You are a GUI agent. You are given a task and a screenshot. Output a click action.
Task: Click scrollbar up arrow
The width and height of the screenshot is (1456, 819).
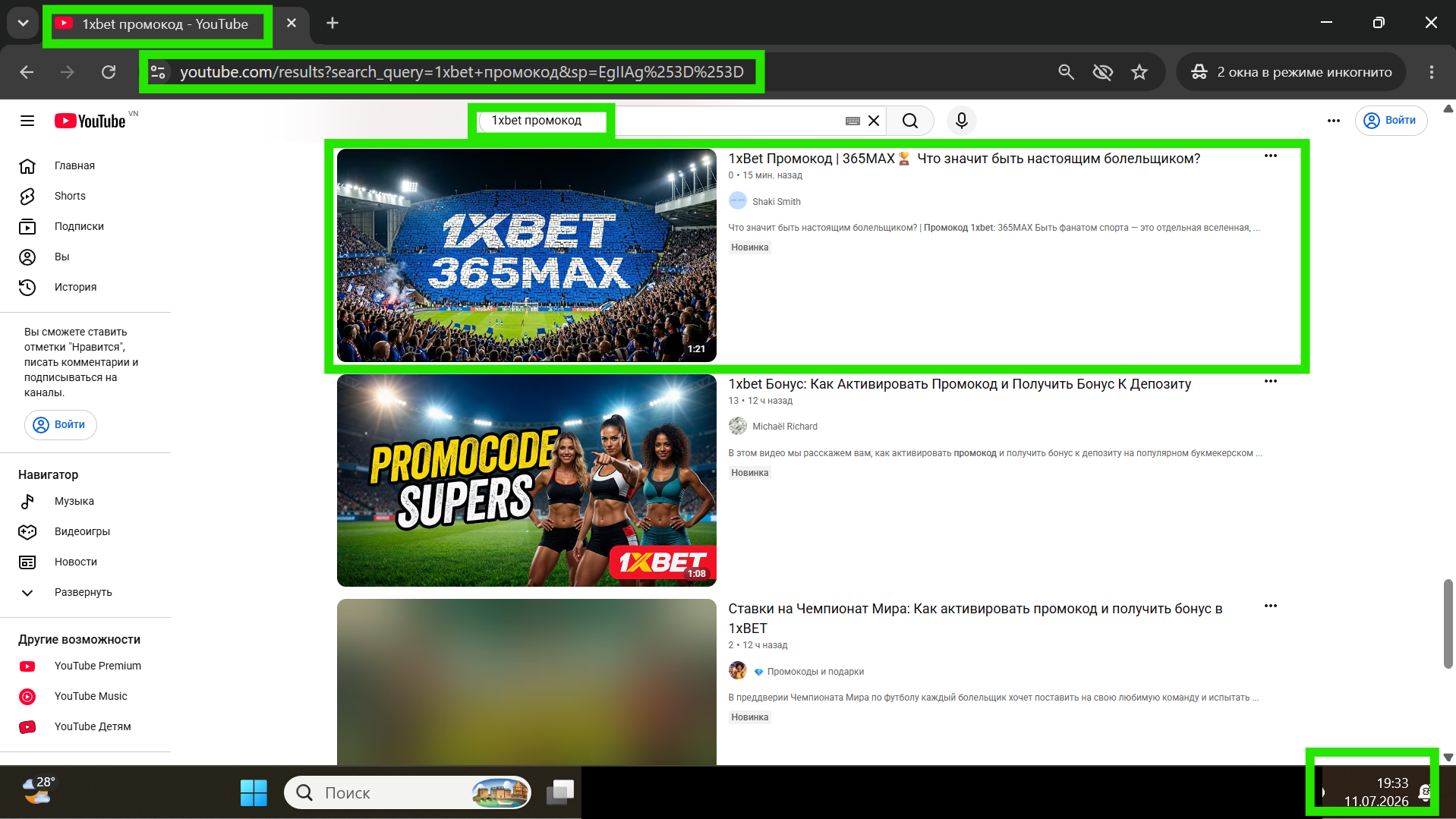point(1448,109)
